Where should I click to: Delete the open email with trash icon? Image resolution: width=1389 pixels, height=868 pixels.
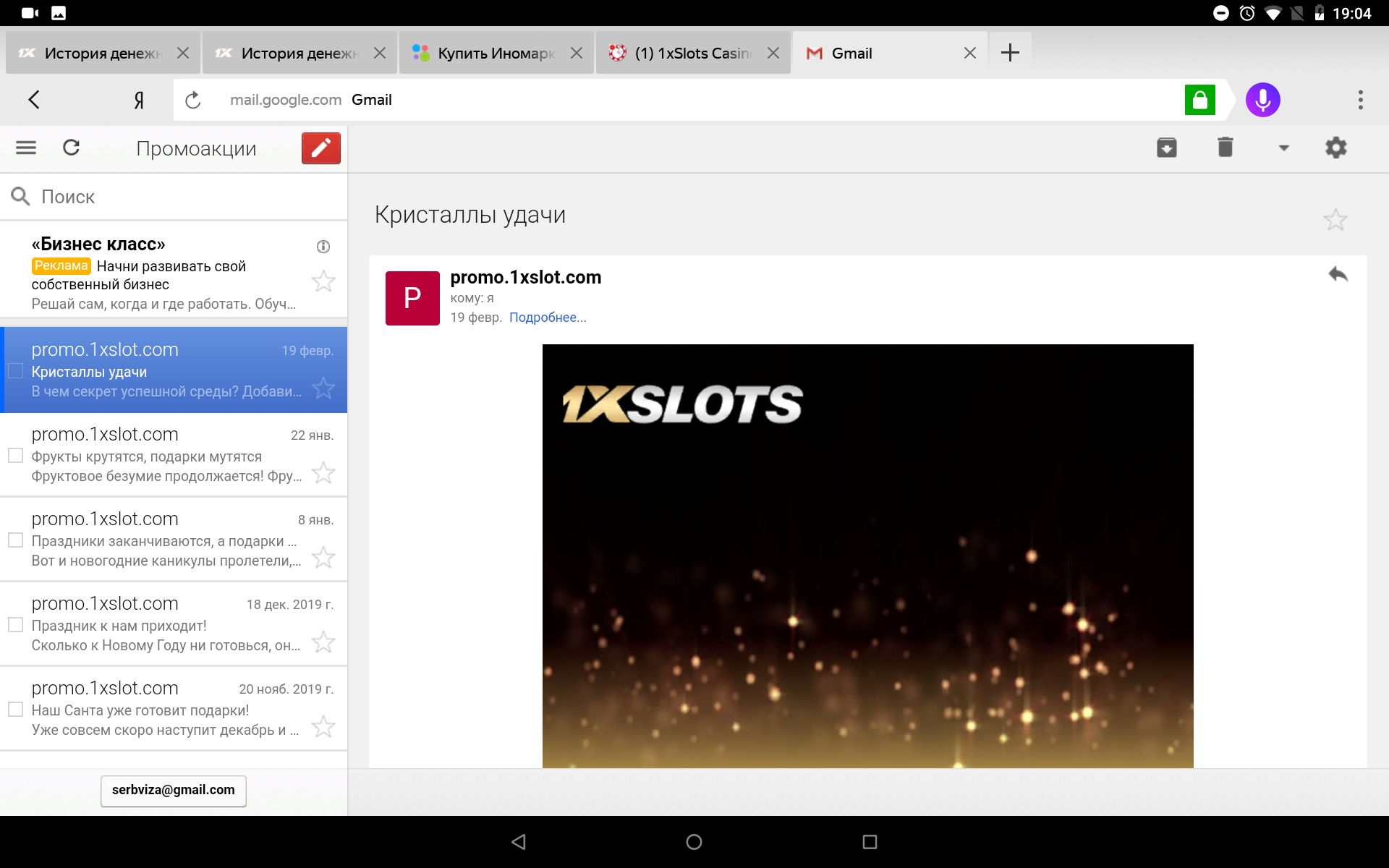1225,148
